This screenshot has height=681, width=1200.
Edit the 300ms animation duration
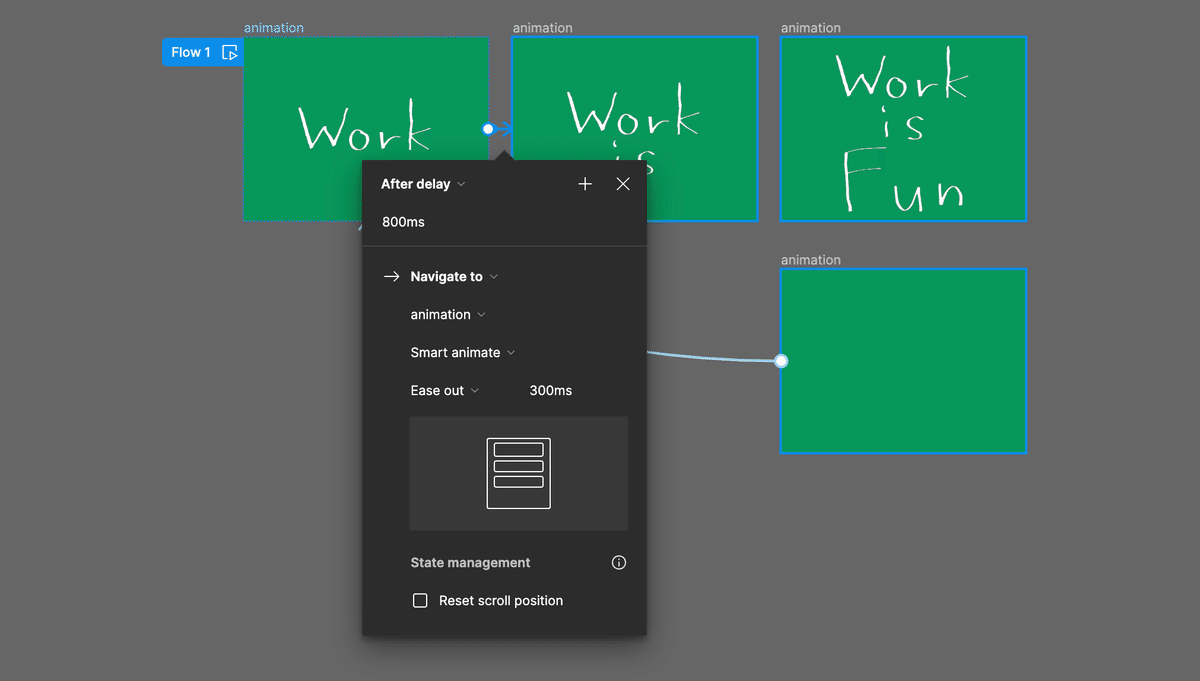click(x=551, y=391)
